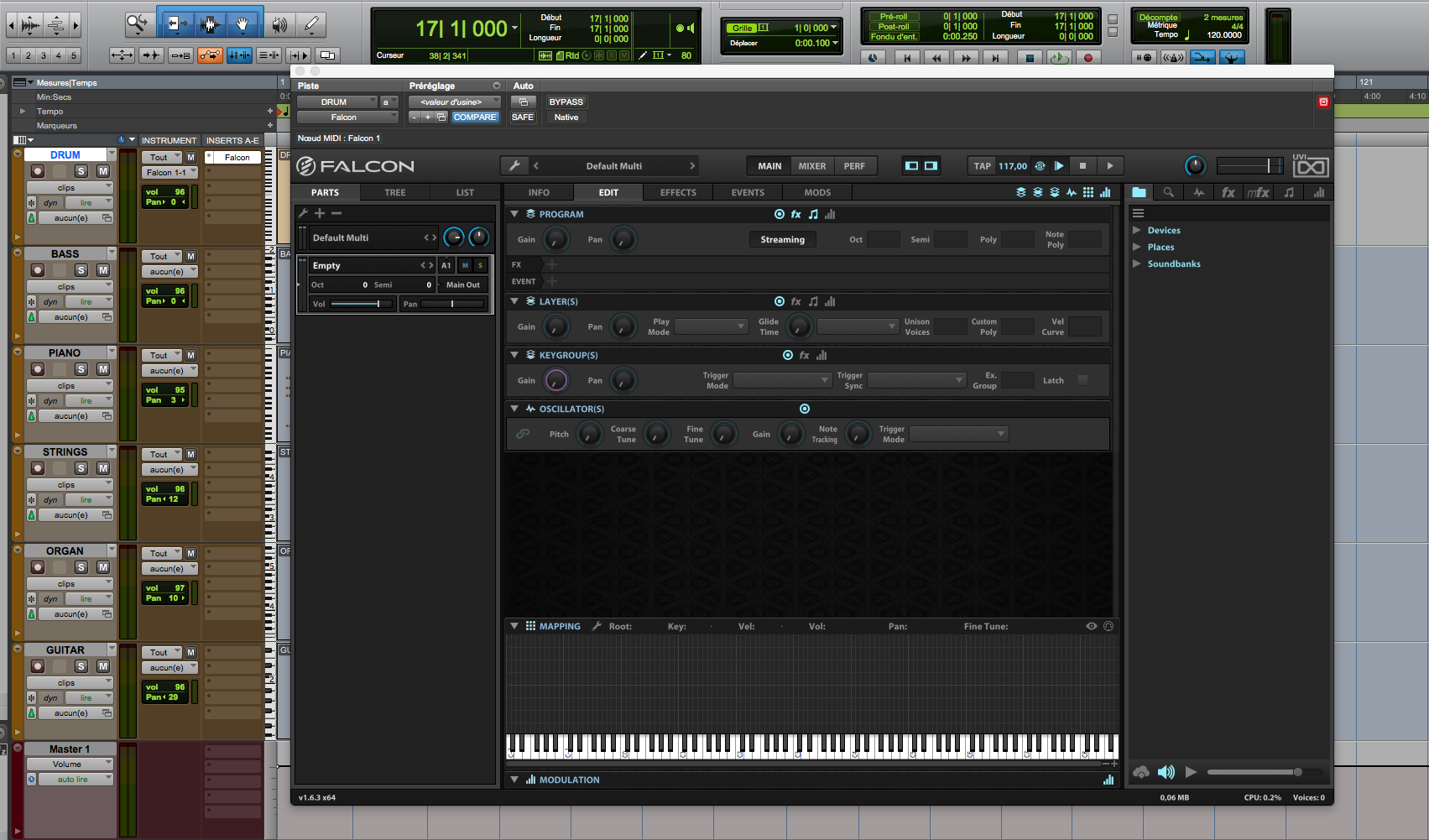1429x840 pixels.
Task: Open the search tab in Falcon browser
Action: pos(1168,192)
